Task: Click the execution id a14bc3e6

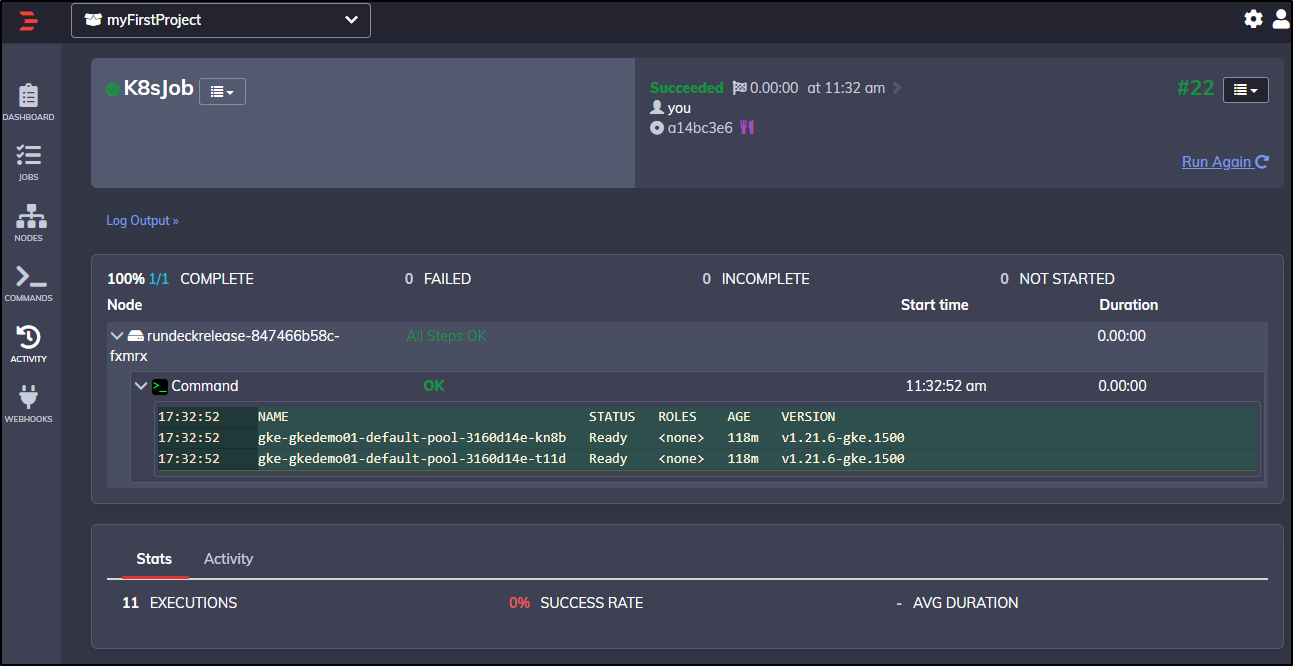Action: [700, 128]
